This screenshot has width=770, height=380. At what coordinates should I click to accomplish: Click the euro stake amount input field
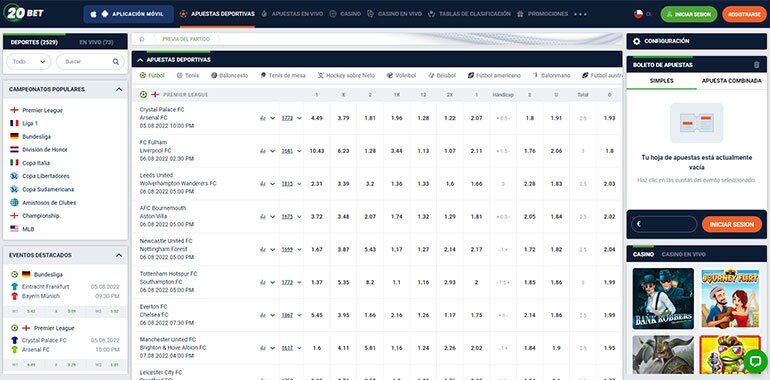click(x=664, y=224)
